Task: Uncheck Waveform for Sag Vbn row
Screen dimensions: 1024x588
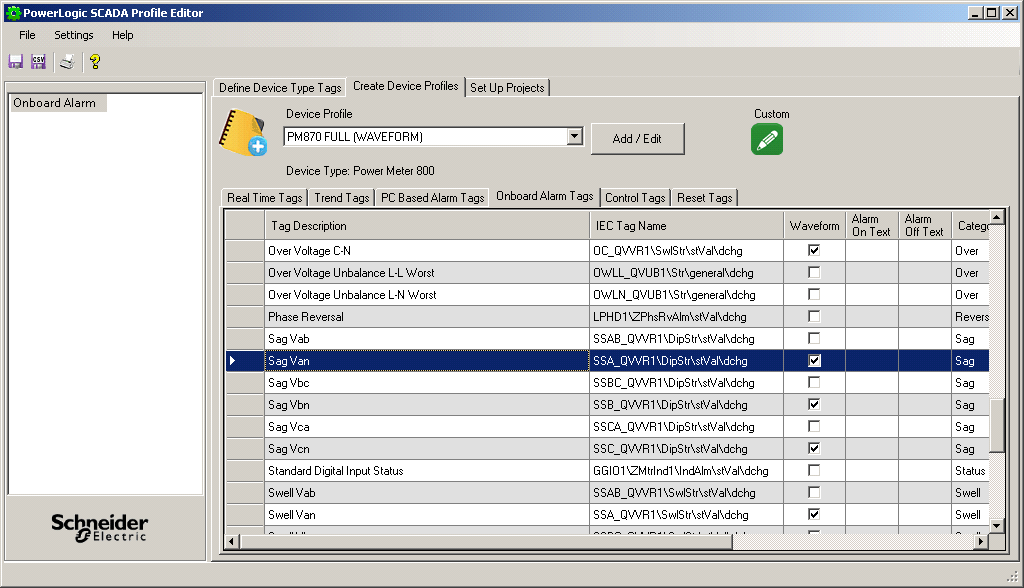Action: [x=814, y=404]
